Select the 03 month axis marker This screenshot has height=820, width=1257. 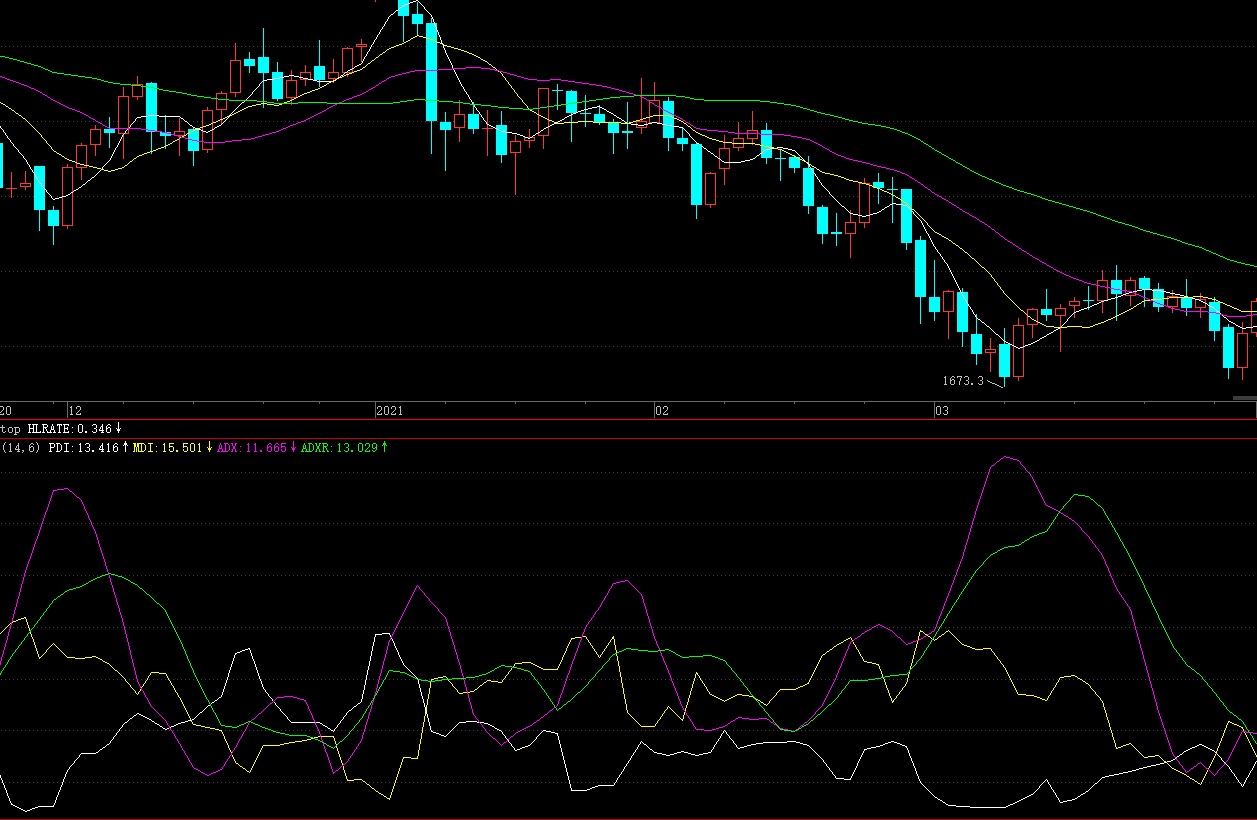[940, 411]
